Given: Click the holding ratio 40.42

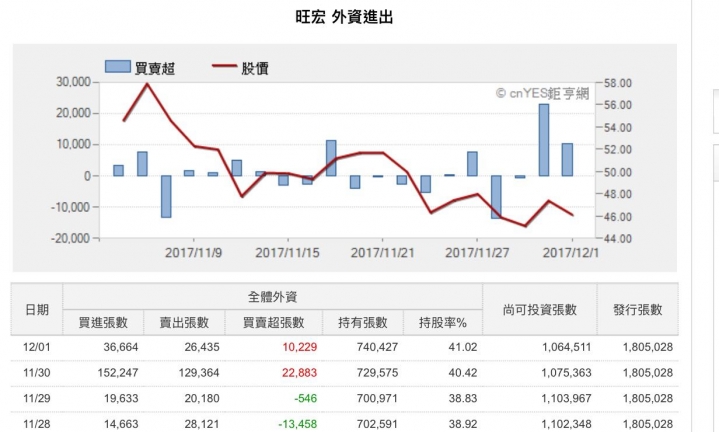Looking at the screenshot, I should 463,373.
